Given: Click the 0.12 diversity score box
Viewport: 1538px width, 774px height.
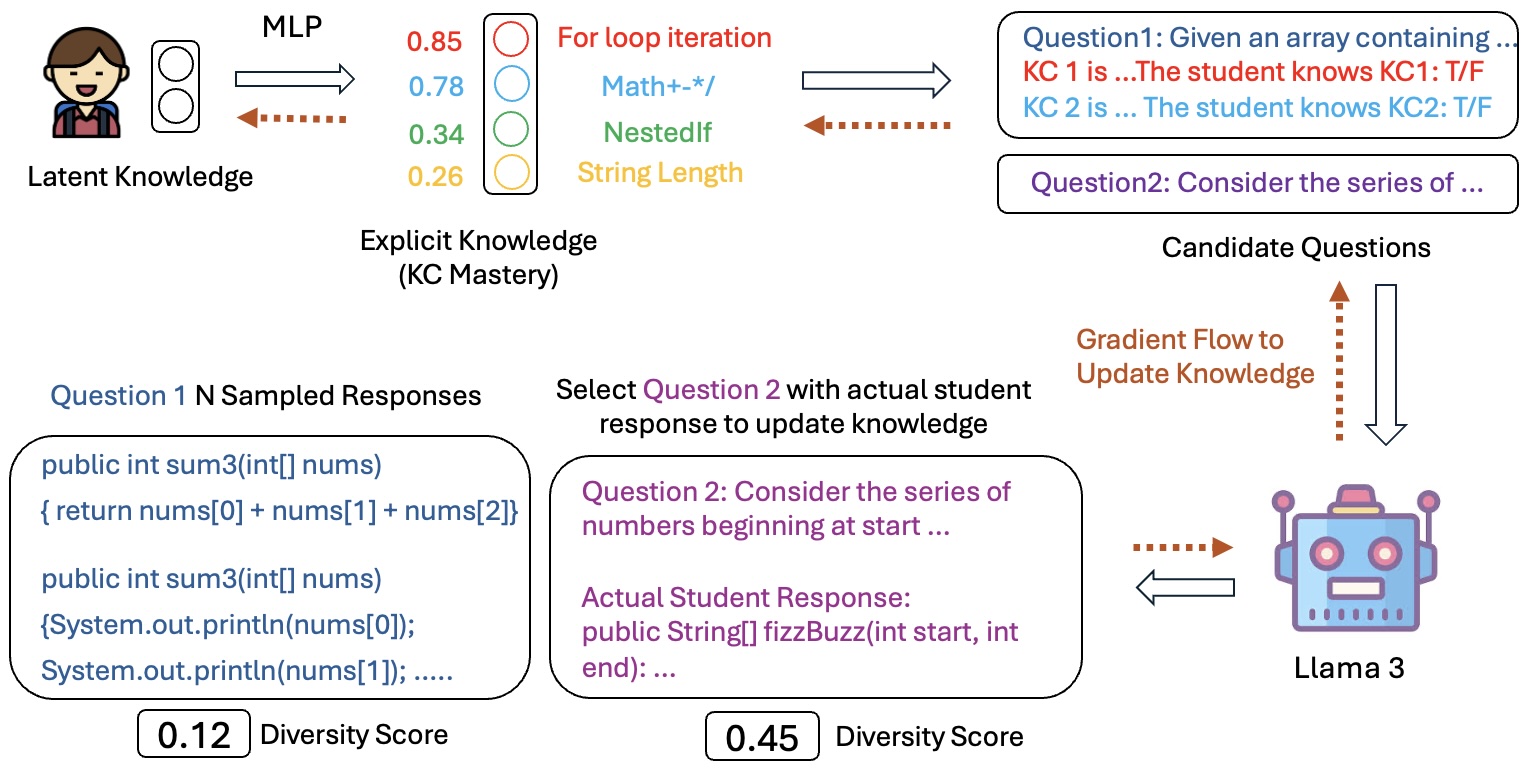Looking at the screenshot, I should click(195, 735).
